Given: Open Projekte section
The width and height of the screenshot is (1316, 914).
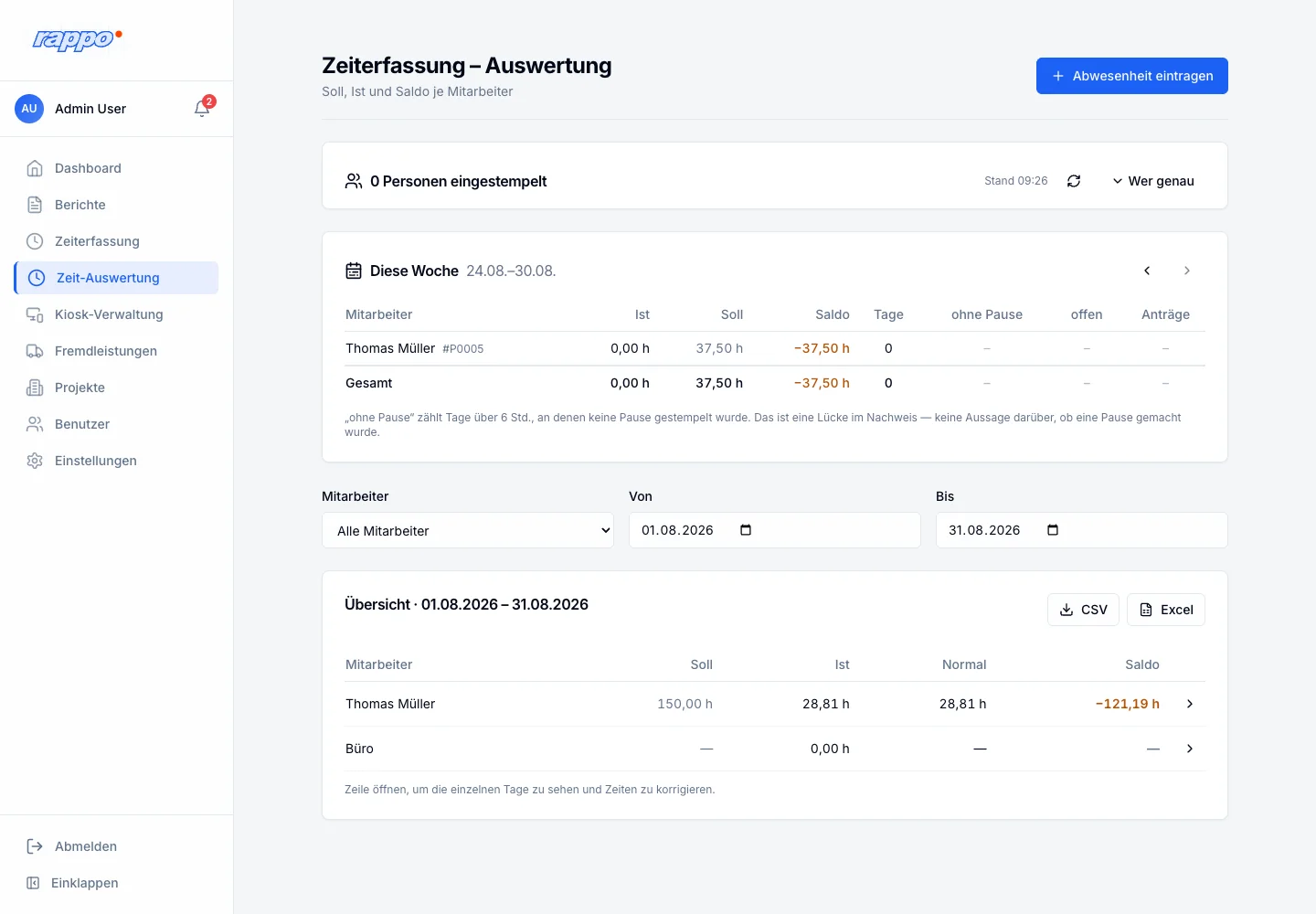Looking at the screenshot, I should coord(116,388).
